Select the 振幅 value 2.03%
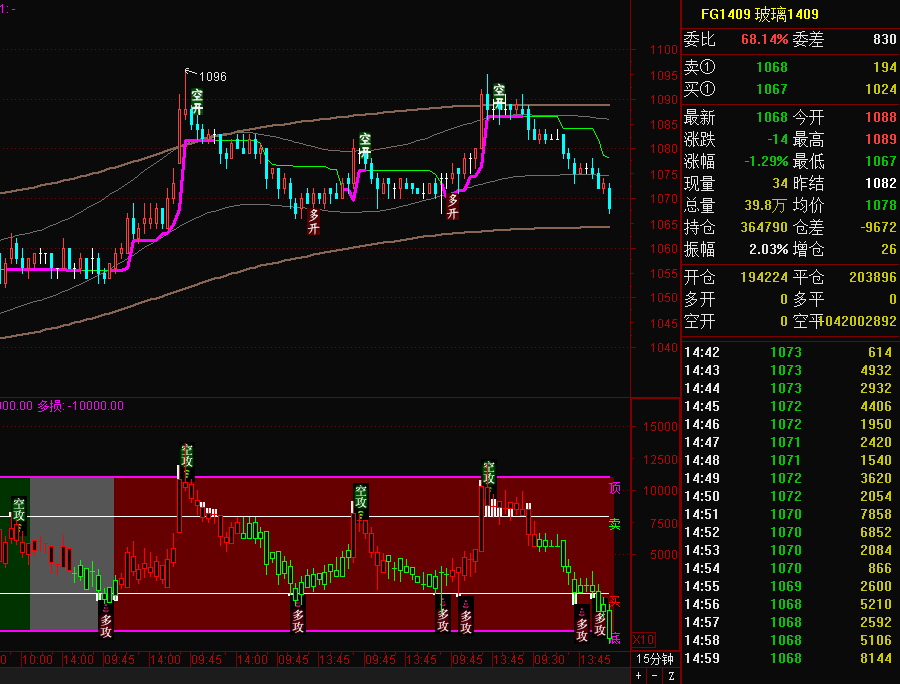Screen dimensions: 900x684 point(769,249)
